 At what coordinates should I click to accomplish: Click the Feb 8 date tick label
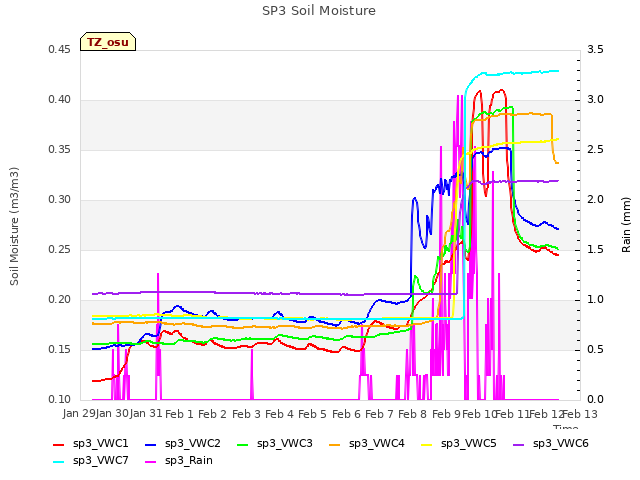click(x=412, y=414)
